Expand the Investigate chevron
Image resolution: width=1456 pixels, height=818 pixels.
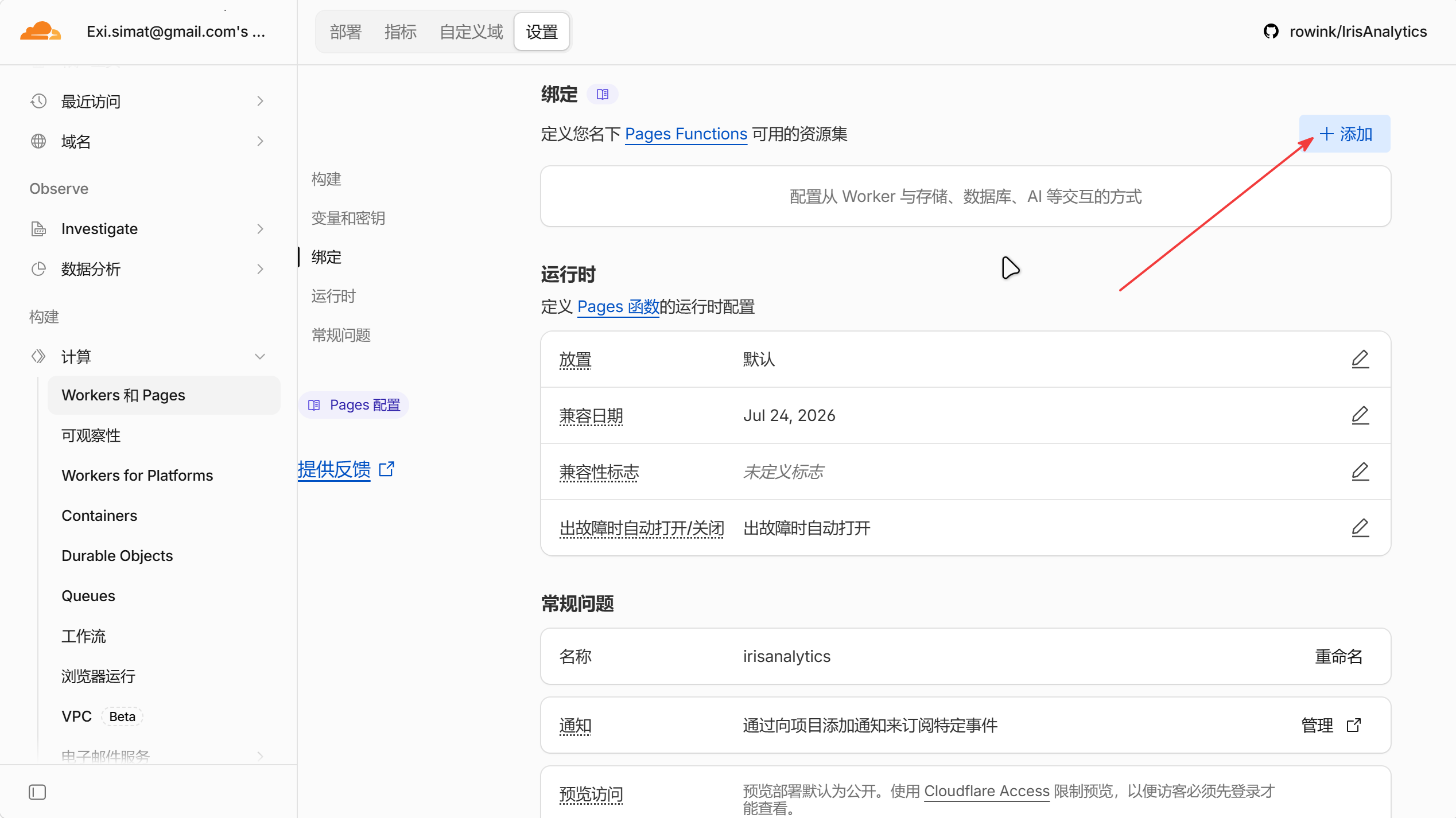[260, 229]
